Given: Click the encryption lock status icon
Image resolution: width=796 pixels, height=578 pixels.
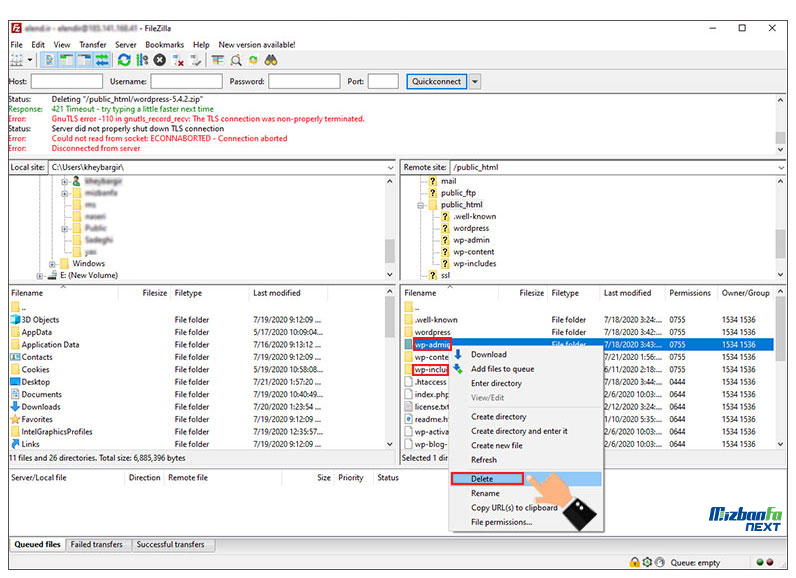Looking at the screenshot, I should (634, 562).
